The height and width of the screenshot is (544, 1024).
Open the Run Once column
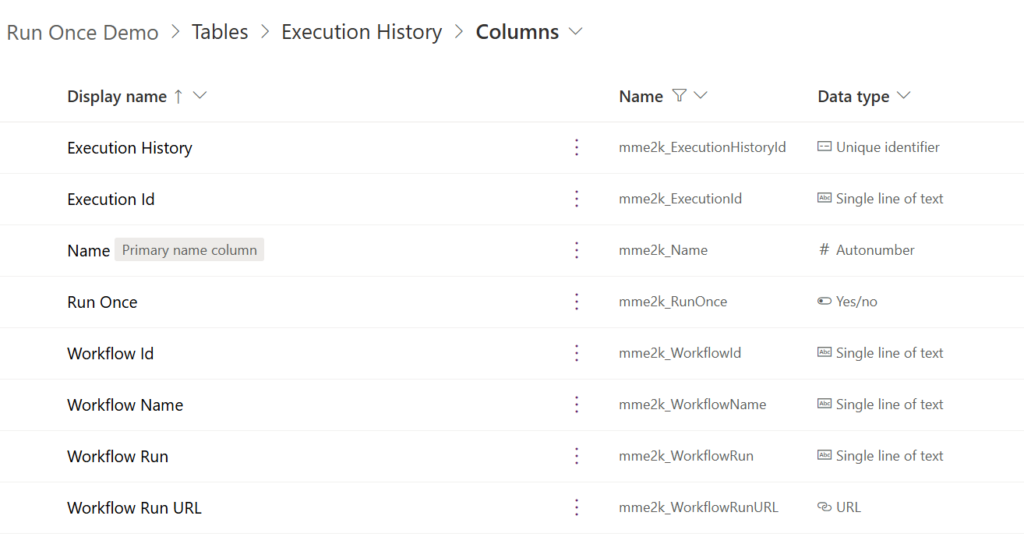(102, 302)
